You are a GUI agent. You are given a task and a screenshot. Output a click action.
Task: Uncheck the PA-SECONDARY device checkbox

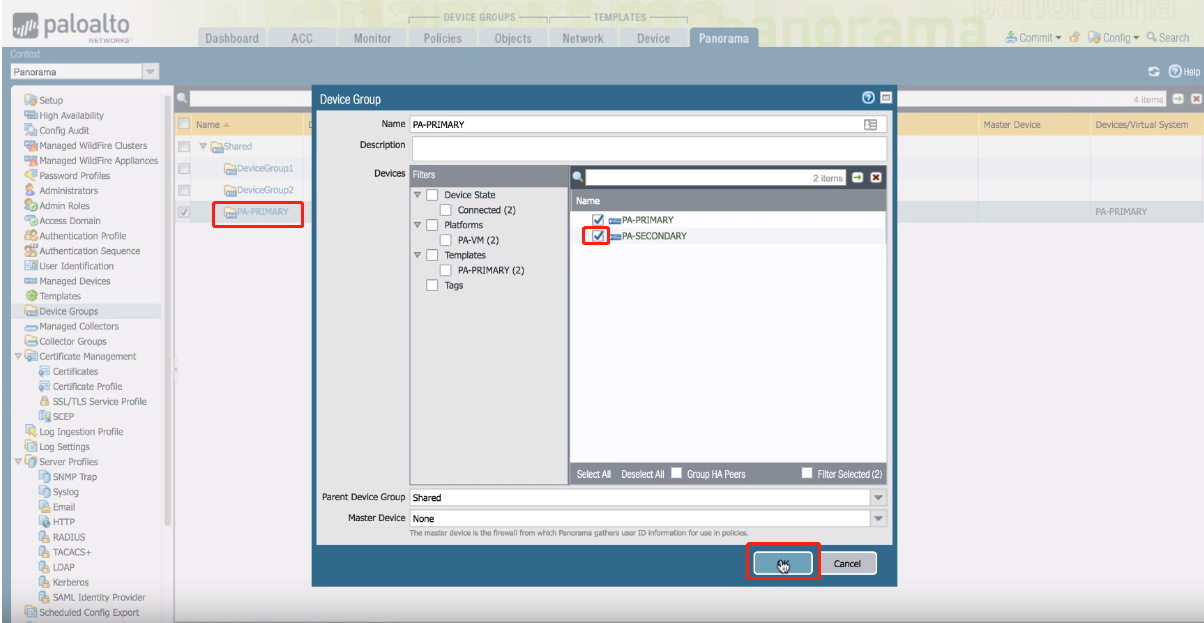(598, 236)
